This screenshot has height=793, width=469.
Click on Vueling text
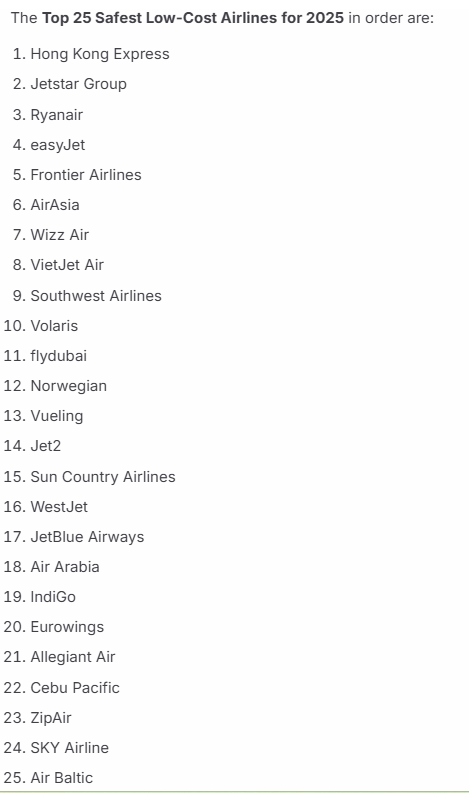pyautogui.click(x=57, y=416)
